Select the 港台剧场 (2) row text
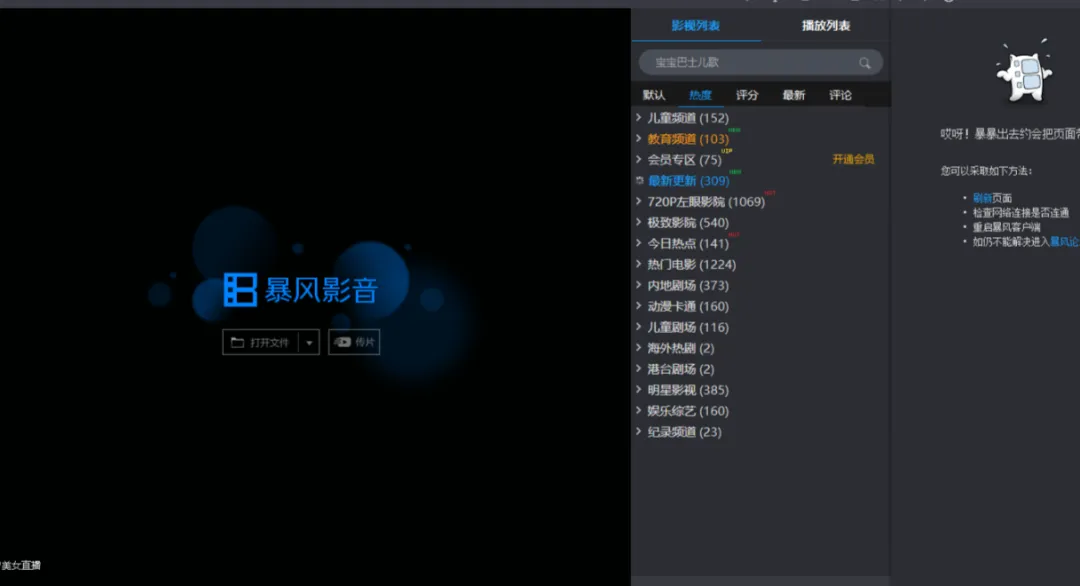Screen dimensions: 1080x586 click(681, 369)
